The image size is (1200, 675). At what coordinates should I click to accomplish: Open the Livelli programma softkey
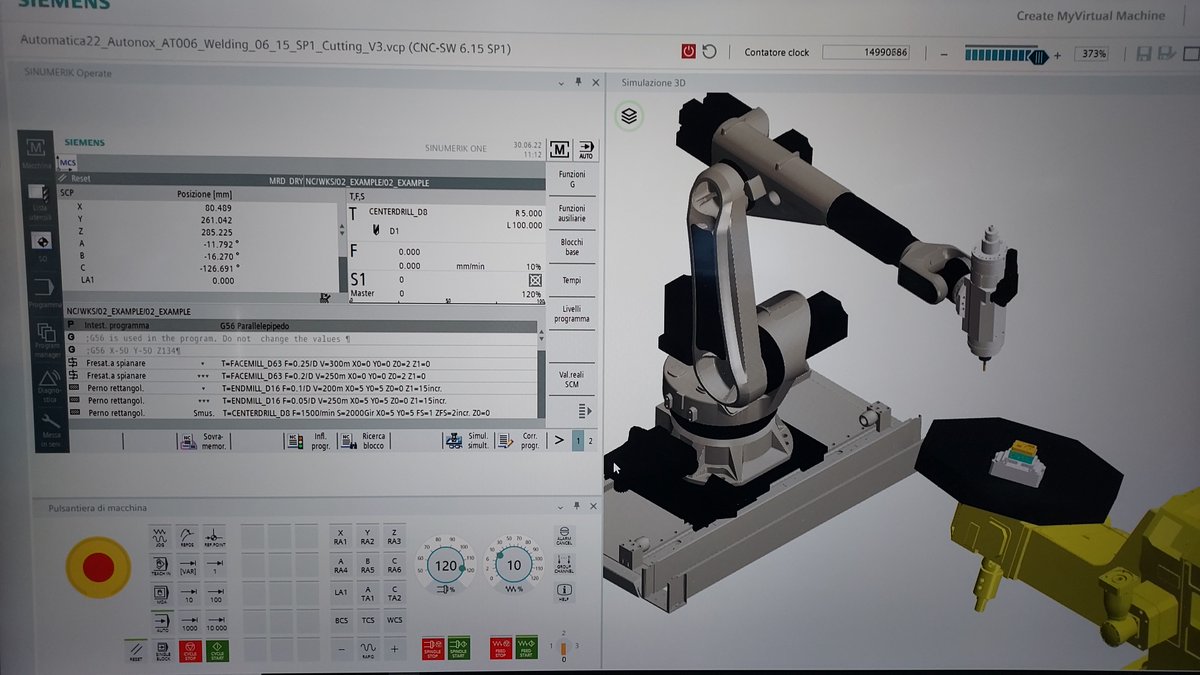coord(572,313)
